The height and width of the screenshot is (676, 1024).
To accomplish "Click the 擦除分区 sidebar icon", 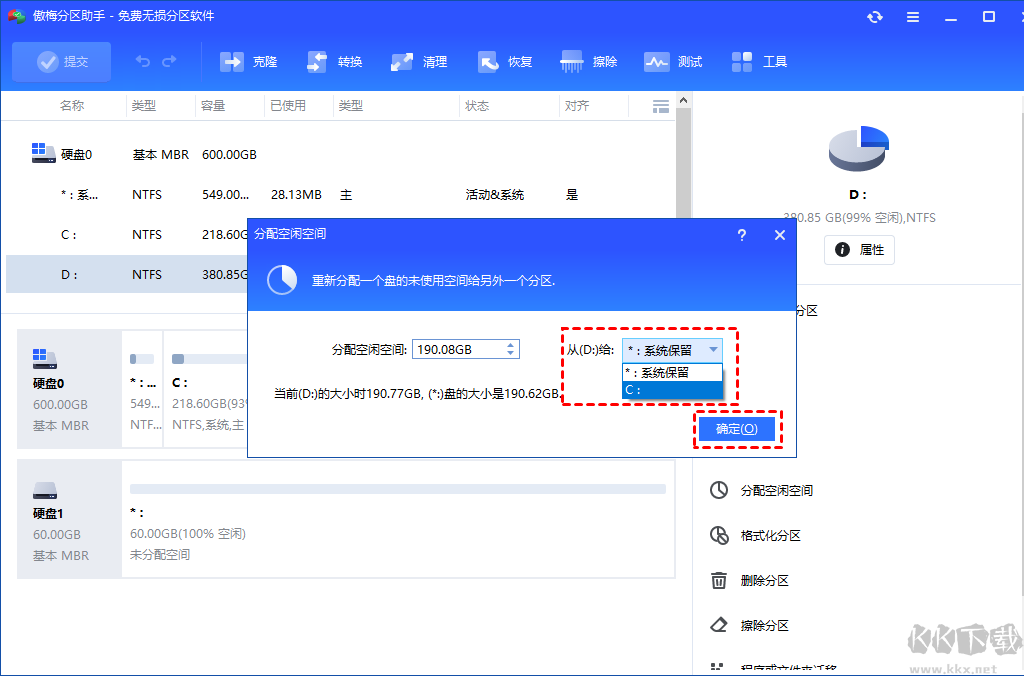I will tap(719, 625).
